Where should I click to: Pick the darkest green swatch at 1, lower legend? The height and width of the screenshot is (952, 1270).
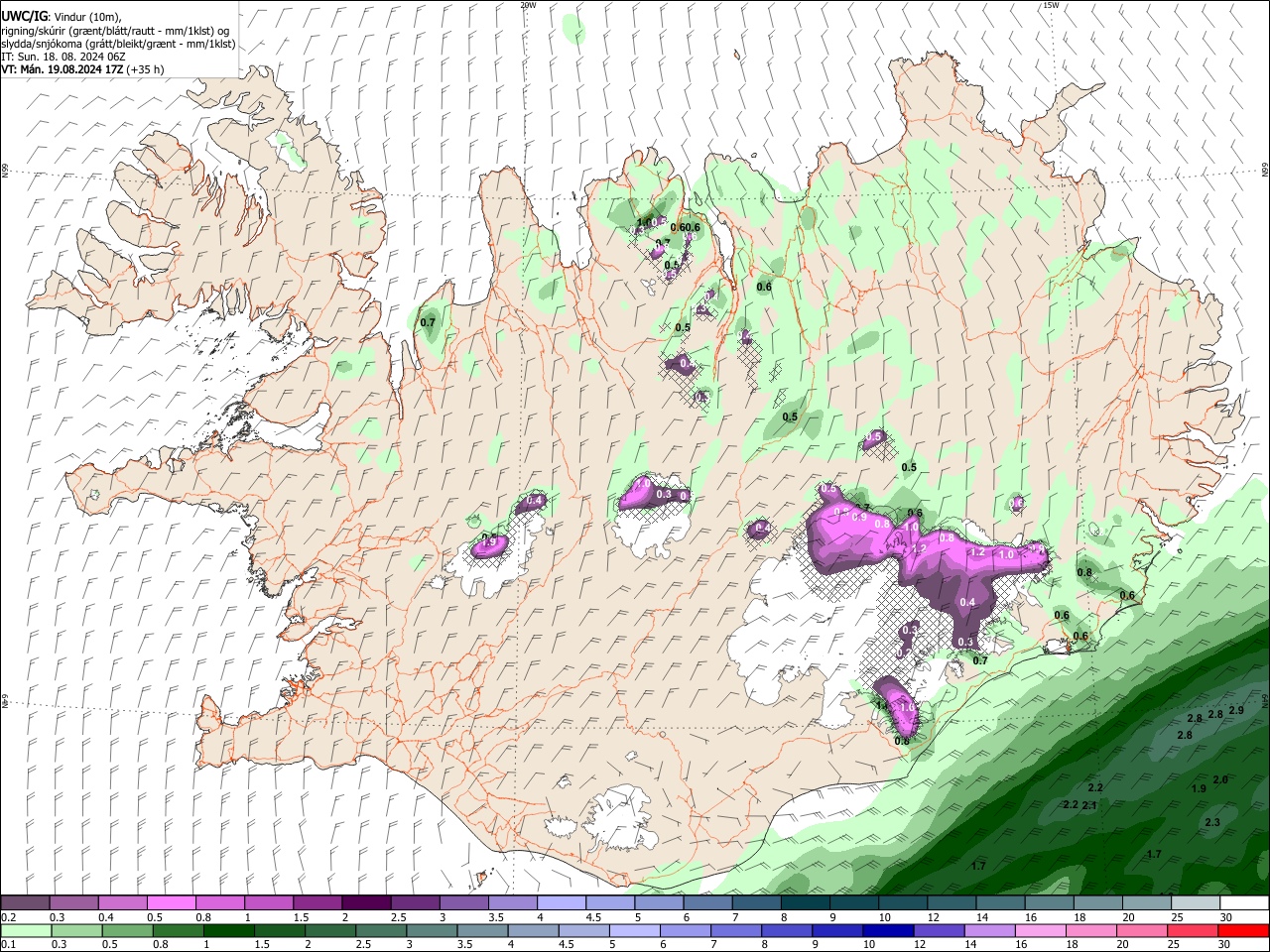(x=228, y=931)
